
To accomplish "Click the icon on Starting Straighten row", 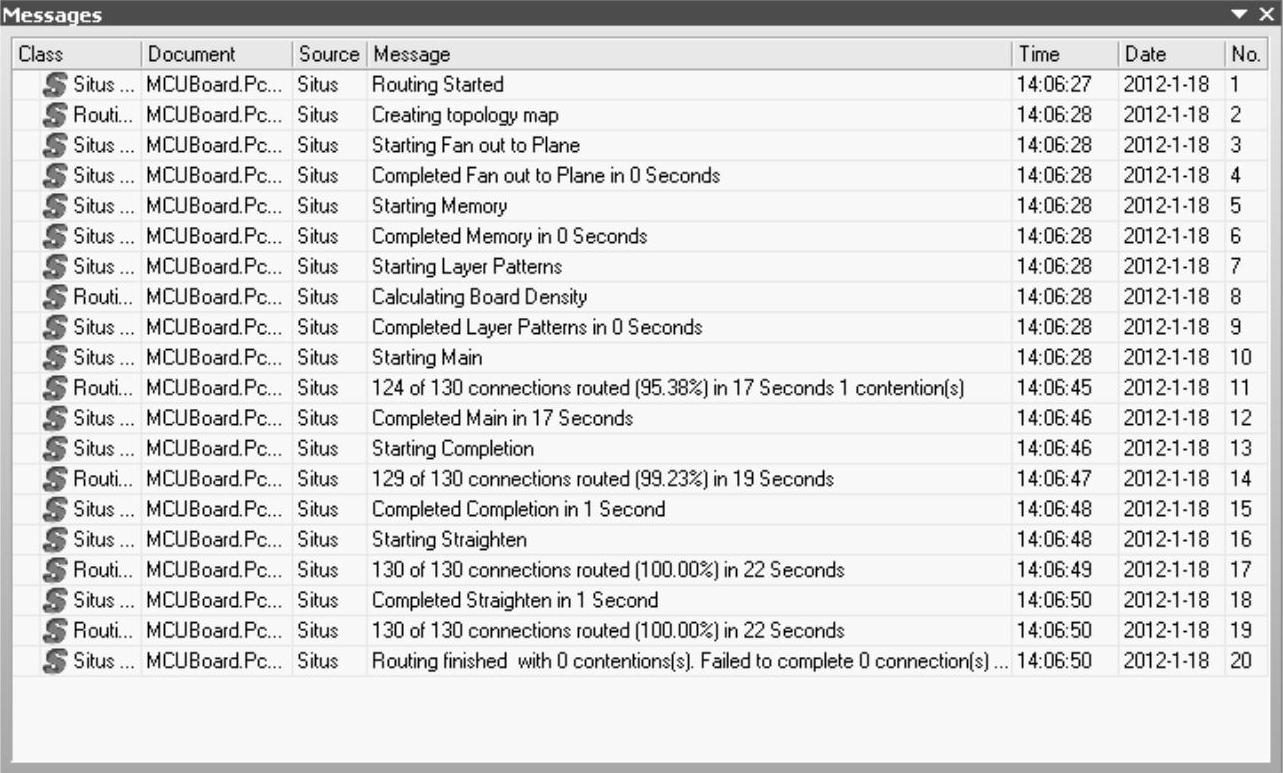I will [x=56, y=540].
